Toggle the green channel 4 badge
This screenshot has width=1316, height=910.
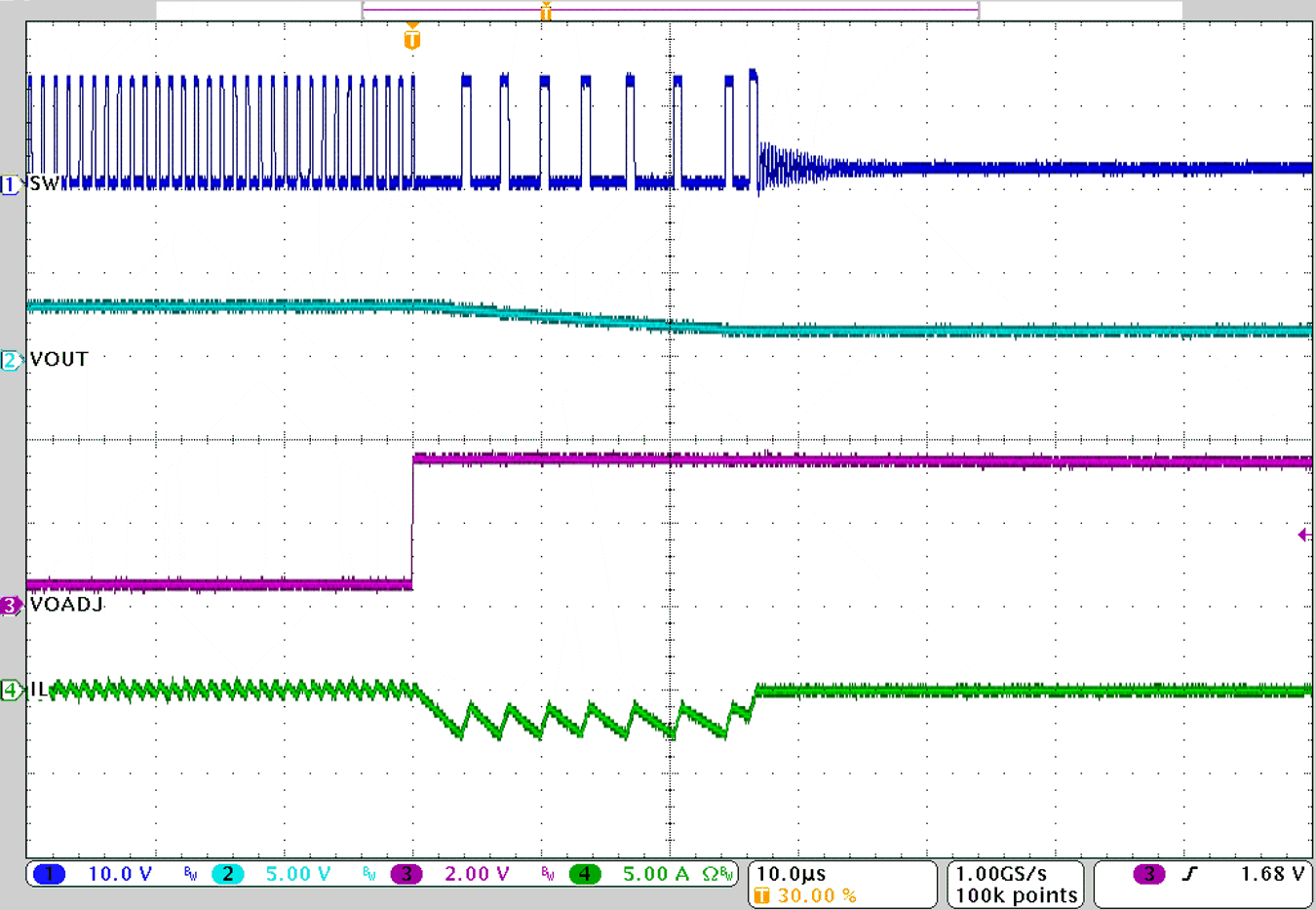coord(585,874)
